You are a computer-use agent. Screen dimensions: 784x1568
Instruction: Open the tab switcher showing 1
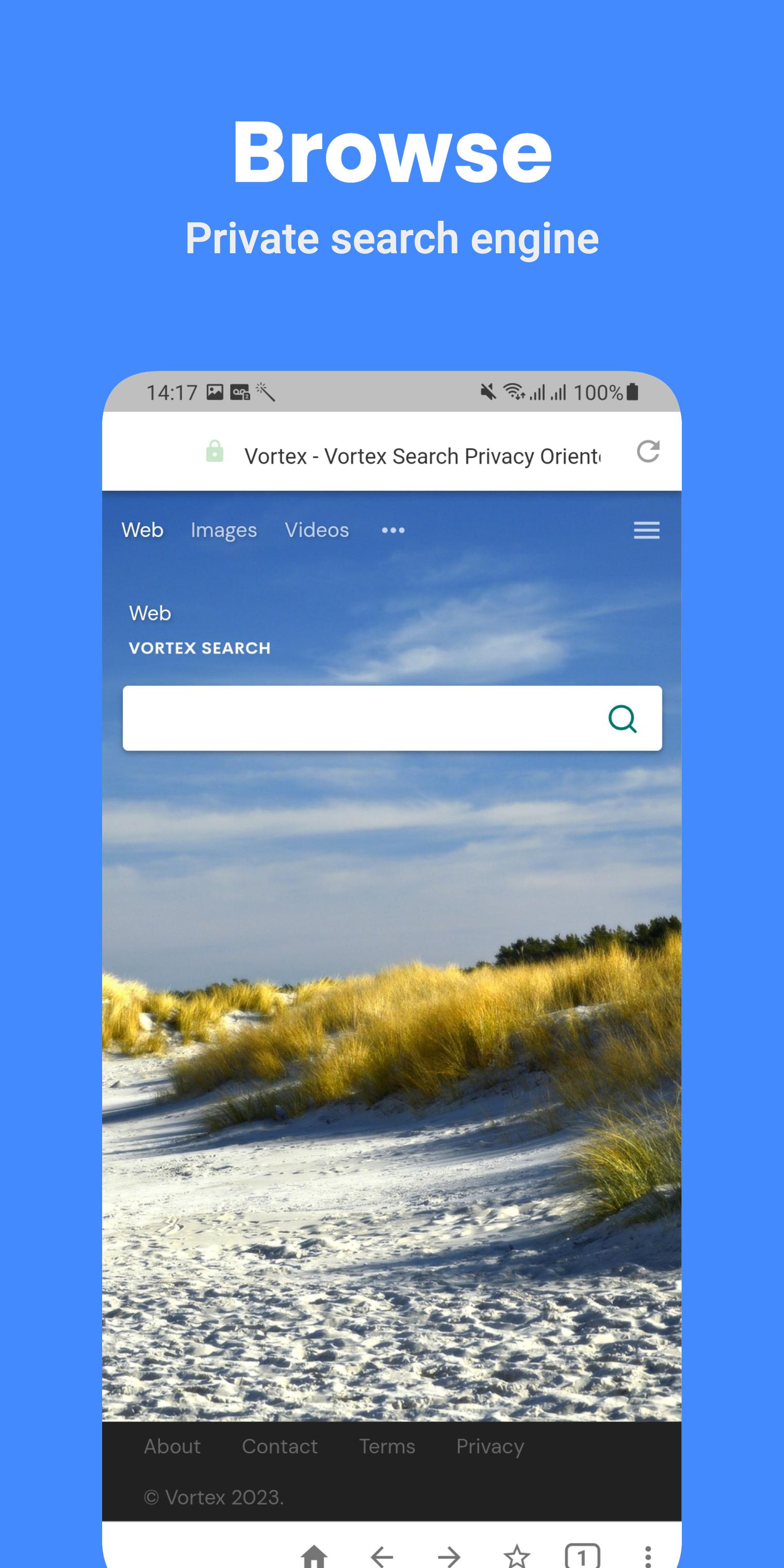coord(582,1556)
